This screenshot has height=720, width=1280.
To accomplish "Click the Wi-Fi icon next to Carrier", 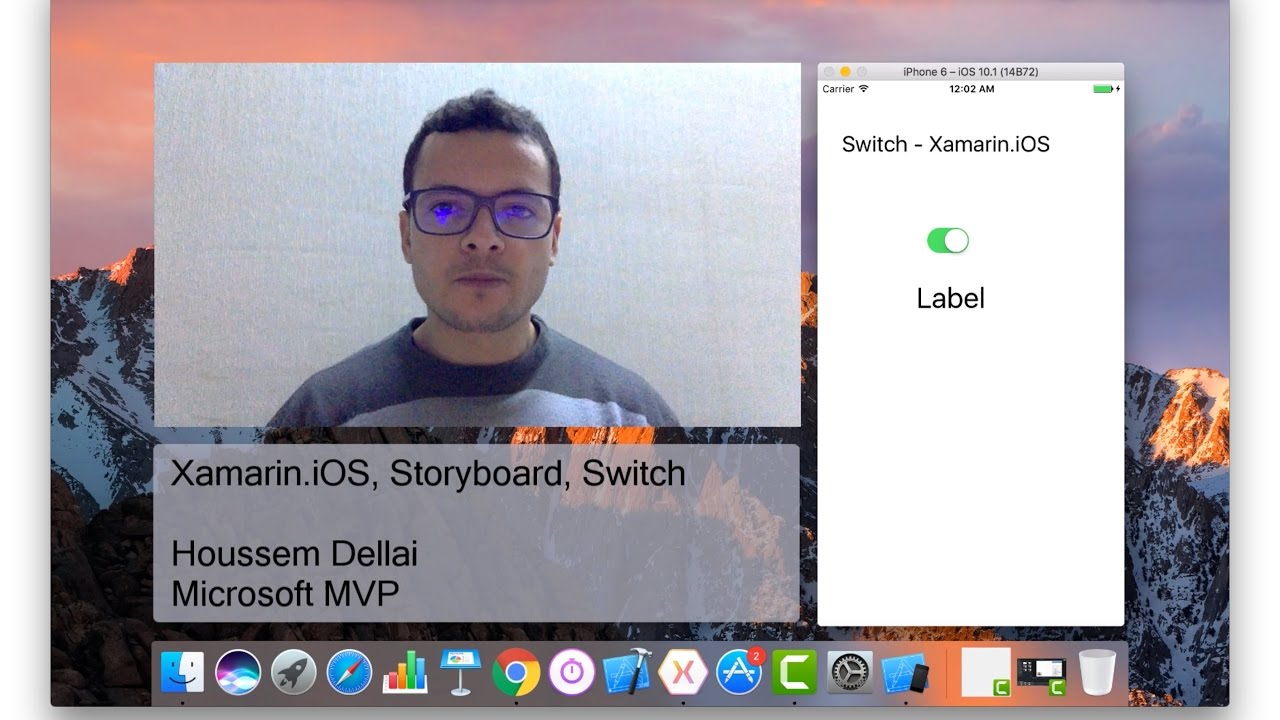I will click(x=864, y=89).
